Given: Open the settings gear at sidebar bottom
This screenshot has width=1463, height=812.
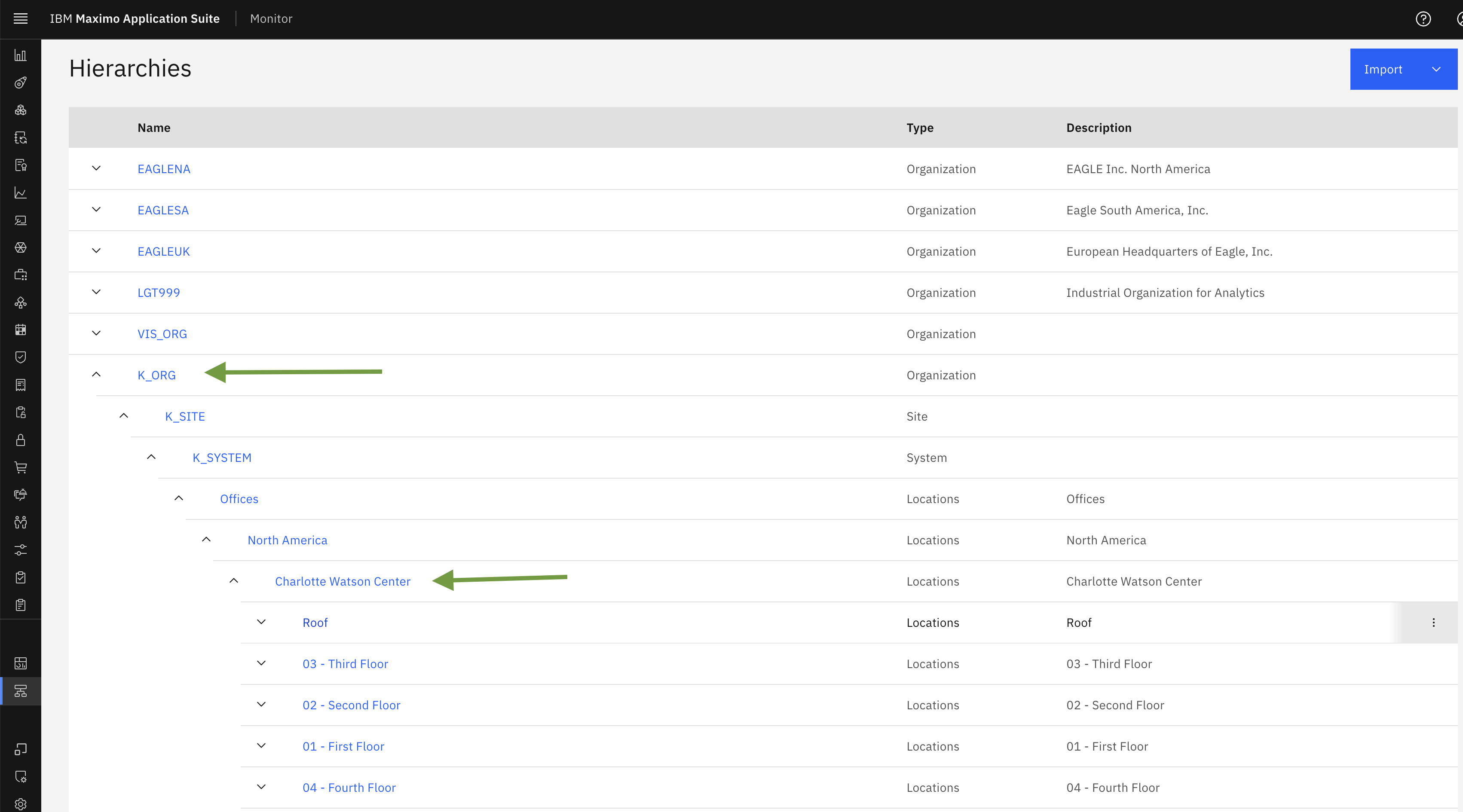Looking at the screenshot, I should tap(21, 804).
